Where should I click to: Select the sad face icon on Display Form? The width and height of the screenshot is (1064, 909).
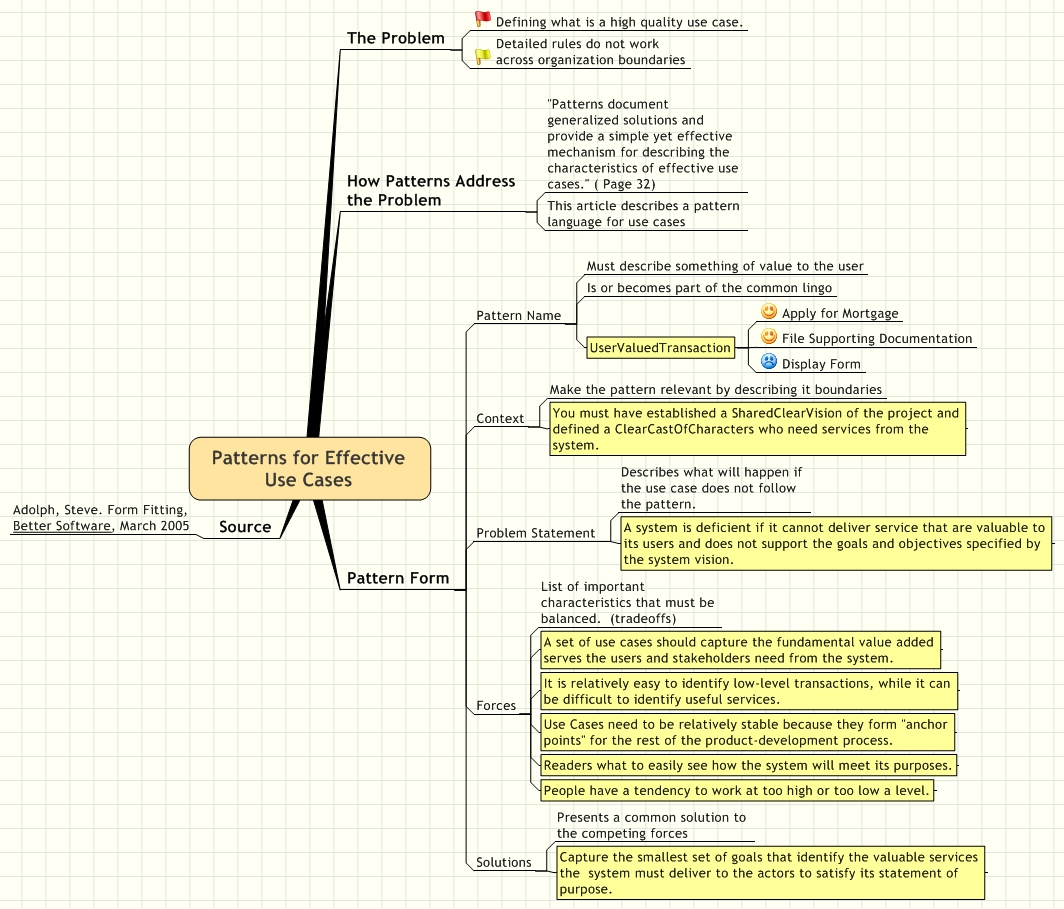pyautogui.click(x=768, y=362)
